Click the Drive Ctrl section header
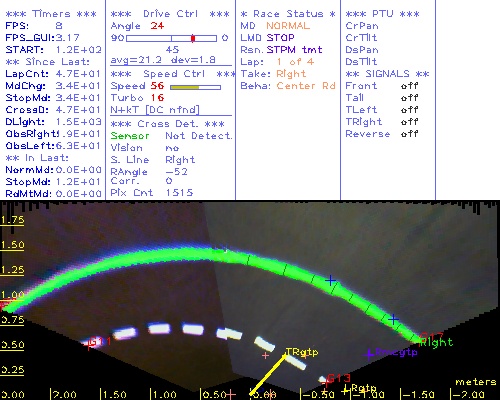The image size is (500, 400). click(170, 14)
